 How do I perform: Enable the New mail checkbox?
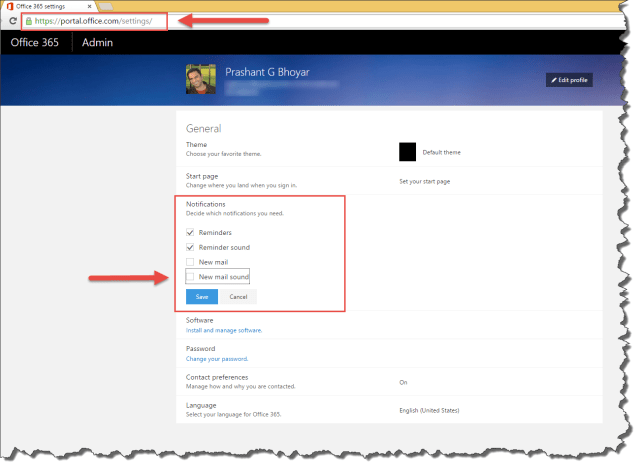[191, 261]
